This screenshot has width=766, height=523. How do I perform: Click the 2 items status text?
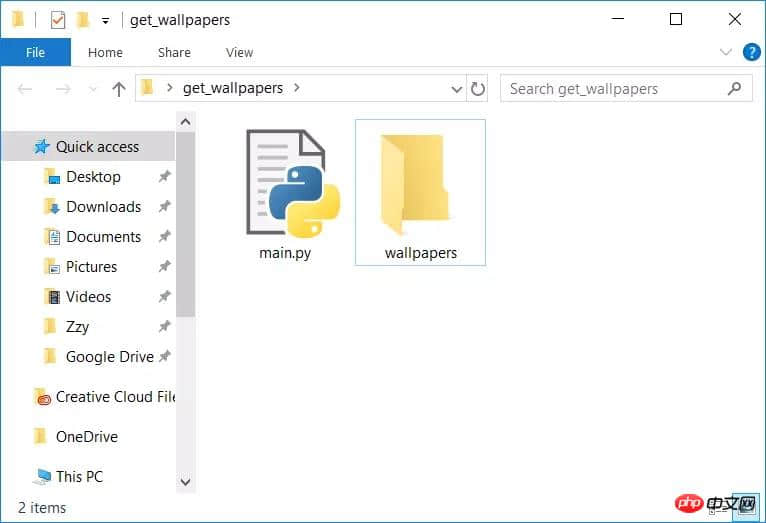42,508
